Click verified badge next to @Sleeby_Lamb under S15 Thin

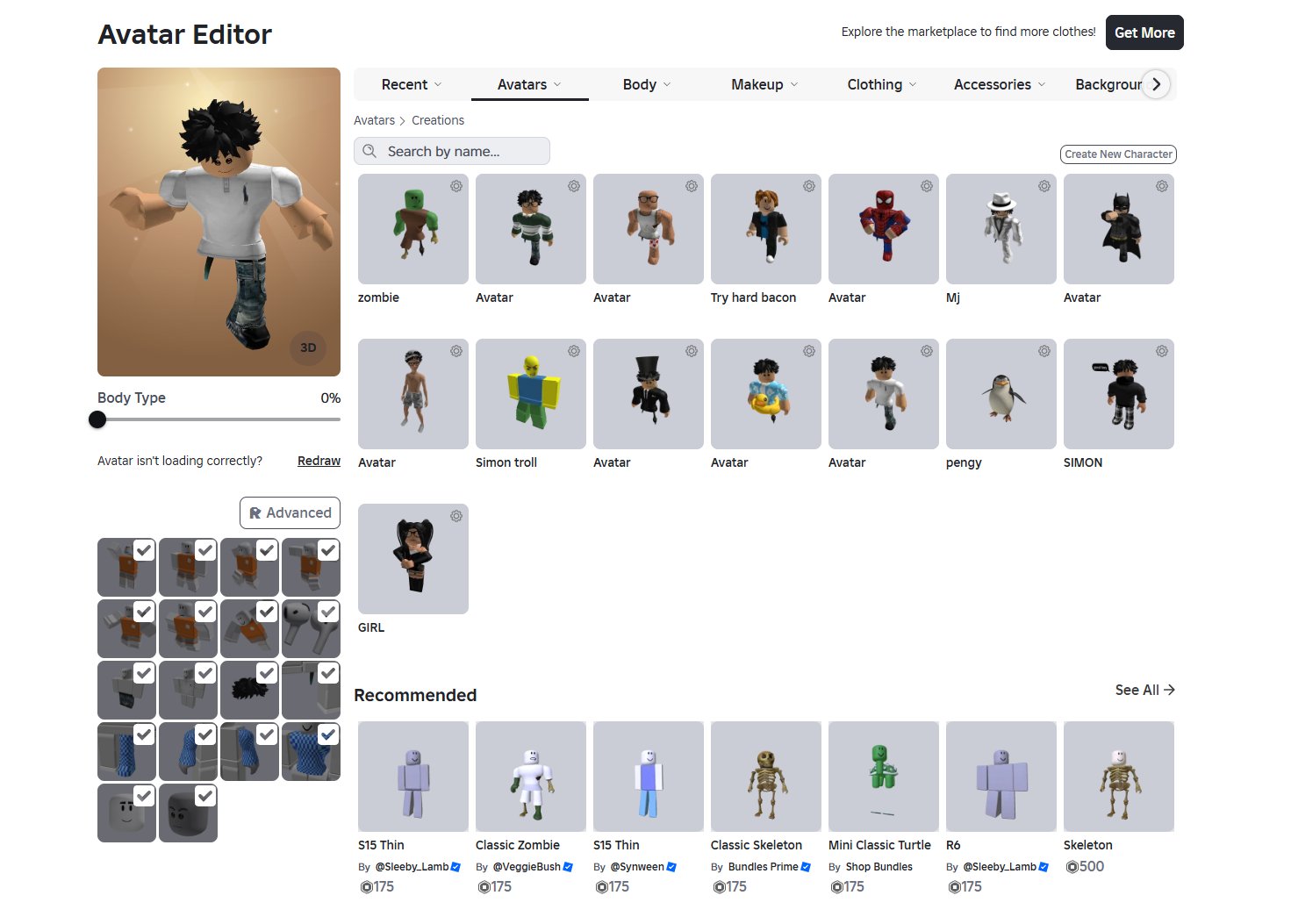455,867
